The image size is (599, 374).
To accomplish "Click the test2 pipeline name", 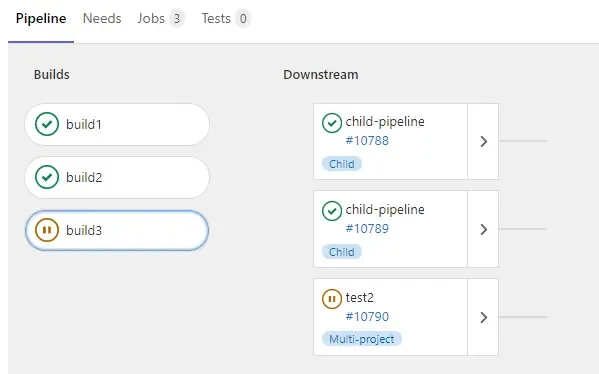I will point(360,297).
